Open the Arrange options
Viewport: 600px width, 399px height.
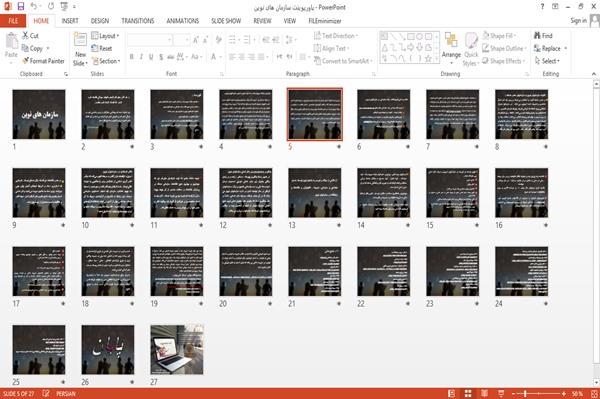[451, 49]
